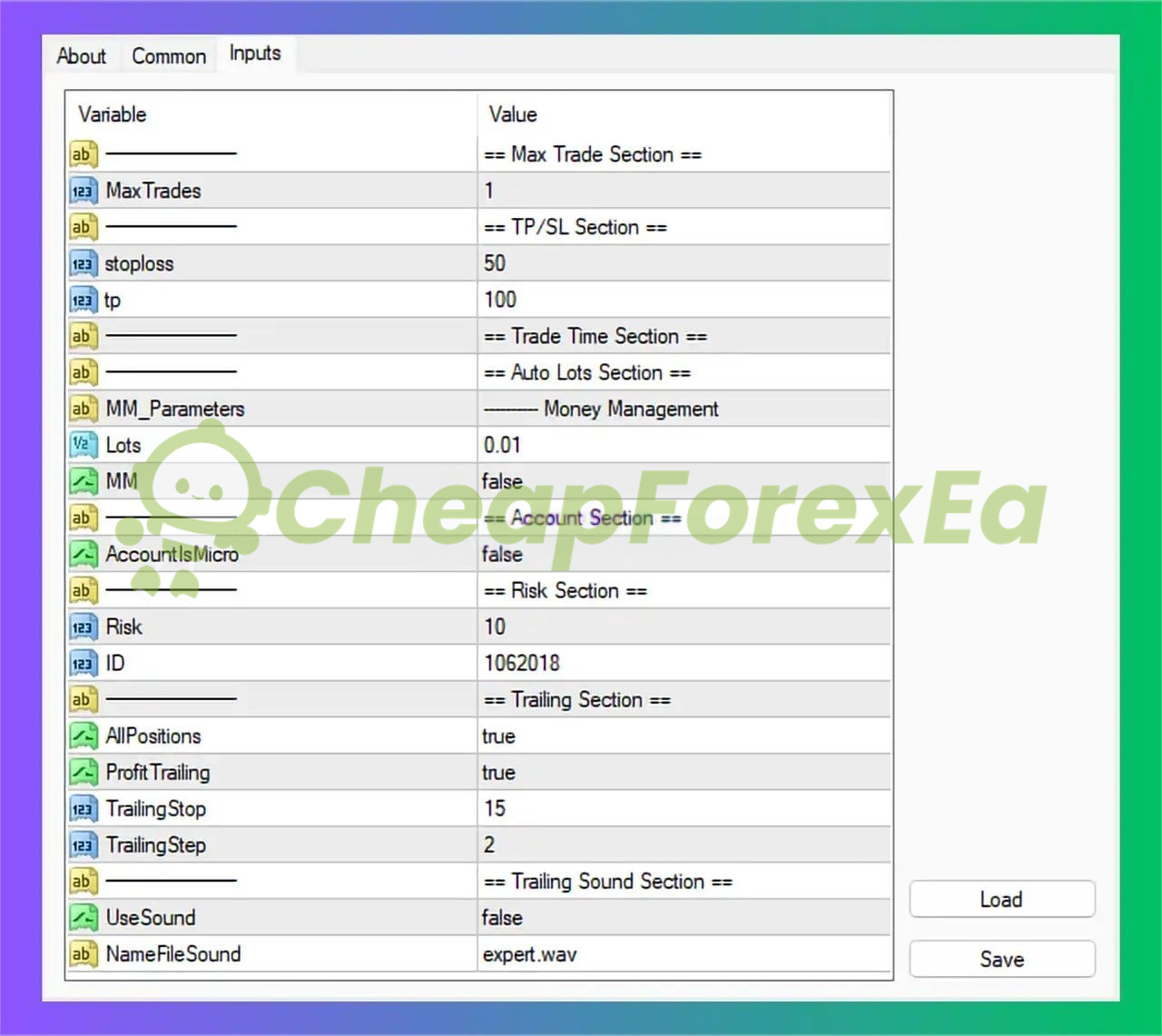This screenshot has width=1162, height=1036.
Task: Switch to the Common tab
Action: click(x=169, y=56)
